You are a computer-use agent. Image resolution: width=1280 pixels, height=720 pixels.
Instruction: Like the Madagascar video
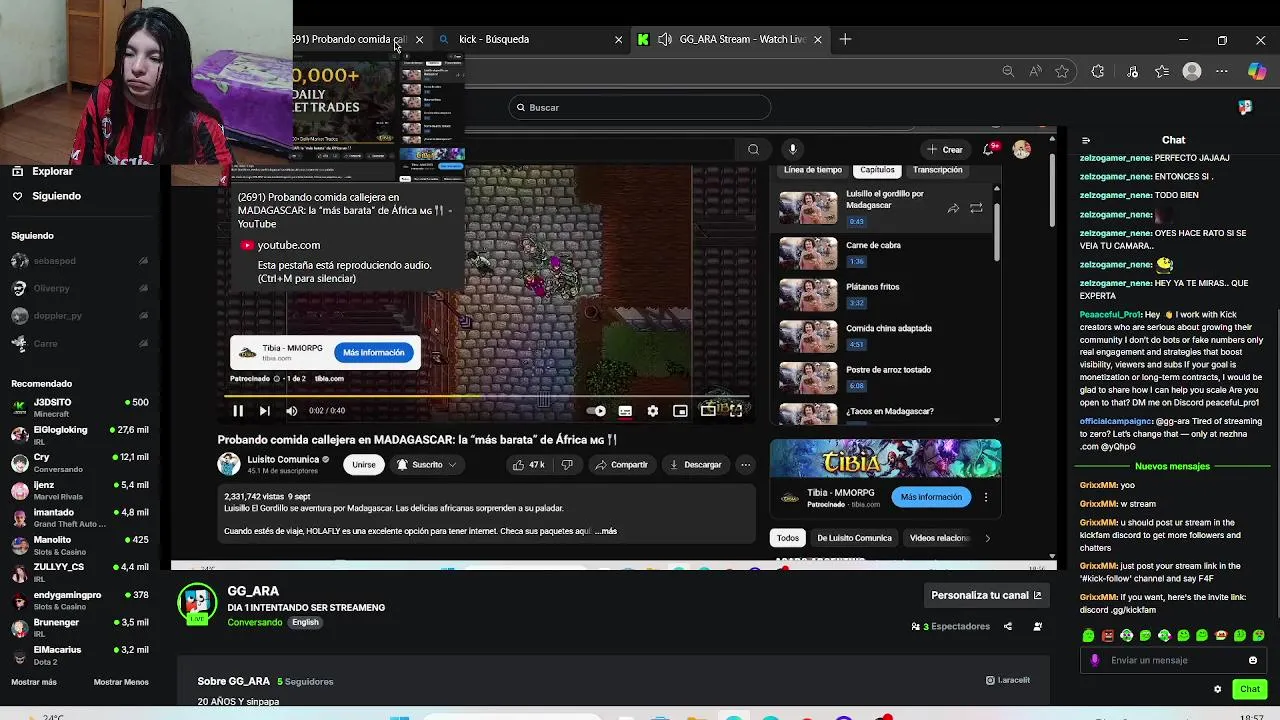tap(528, 465)
